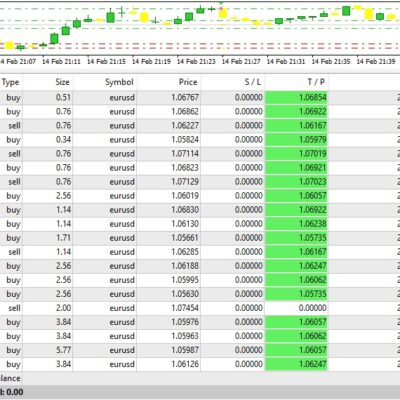Select the sell order priced 1.06285
Screen dimensions: 400x400
point(200,252)
